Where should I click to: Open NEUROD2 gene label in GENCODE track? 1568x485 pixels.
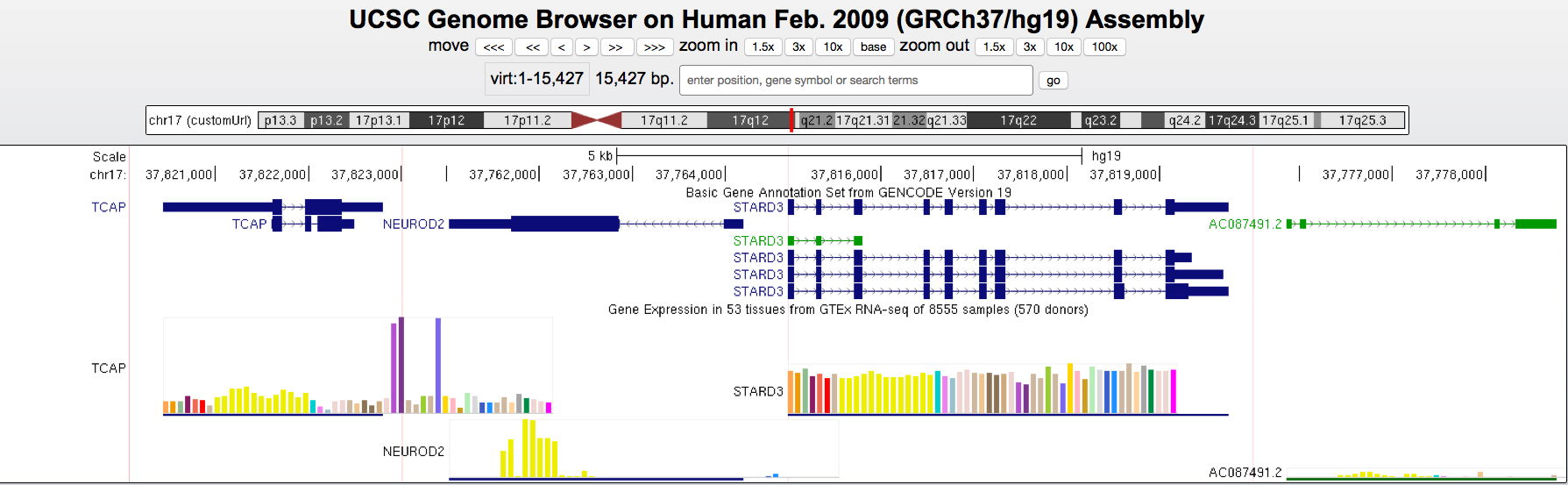tap(413, 225)
